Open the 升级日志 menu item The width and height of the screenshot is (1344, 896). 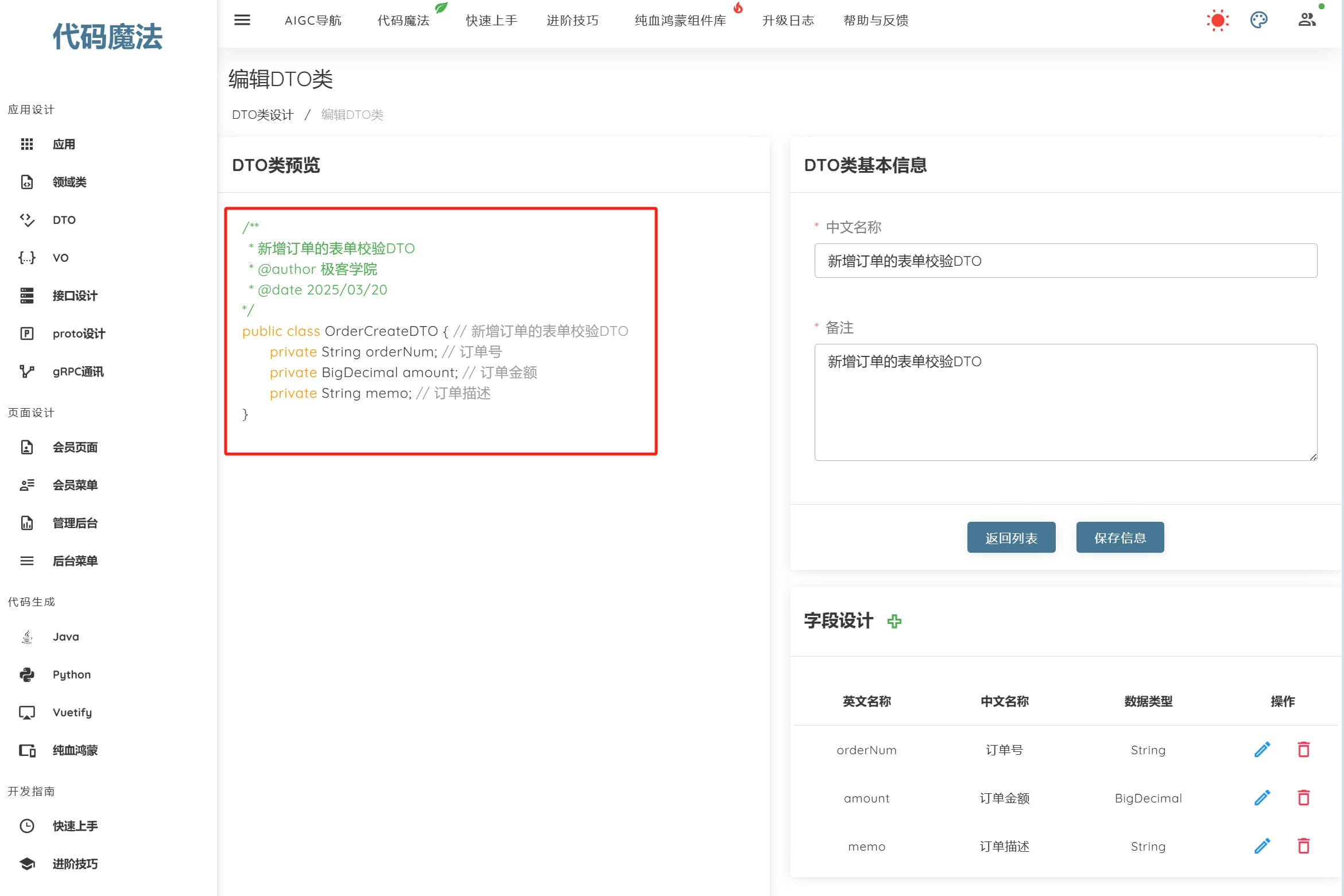788,21
